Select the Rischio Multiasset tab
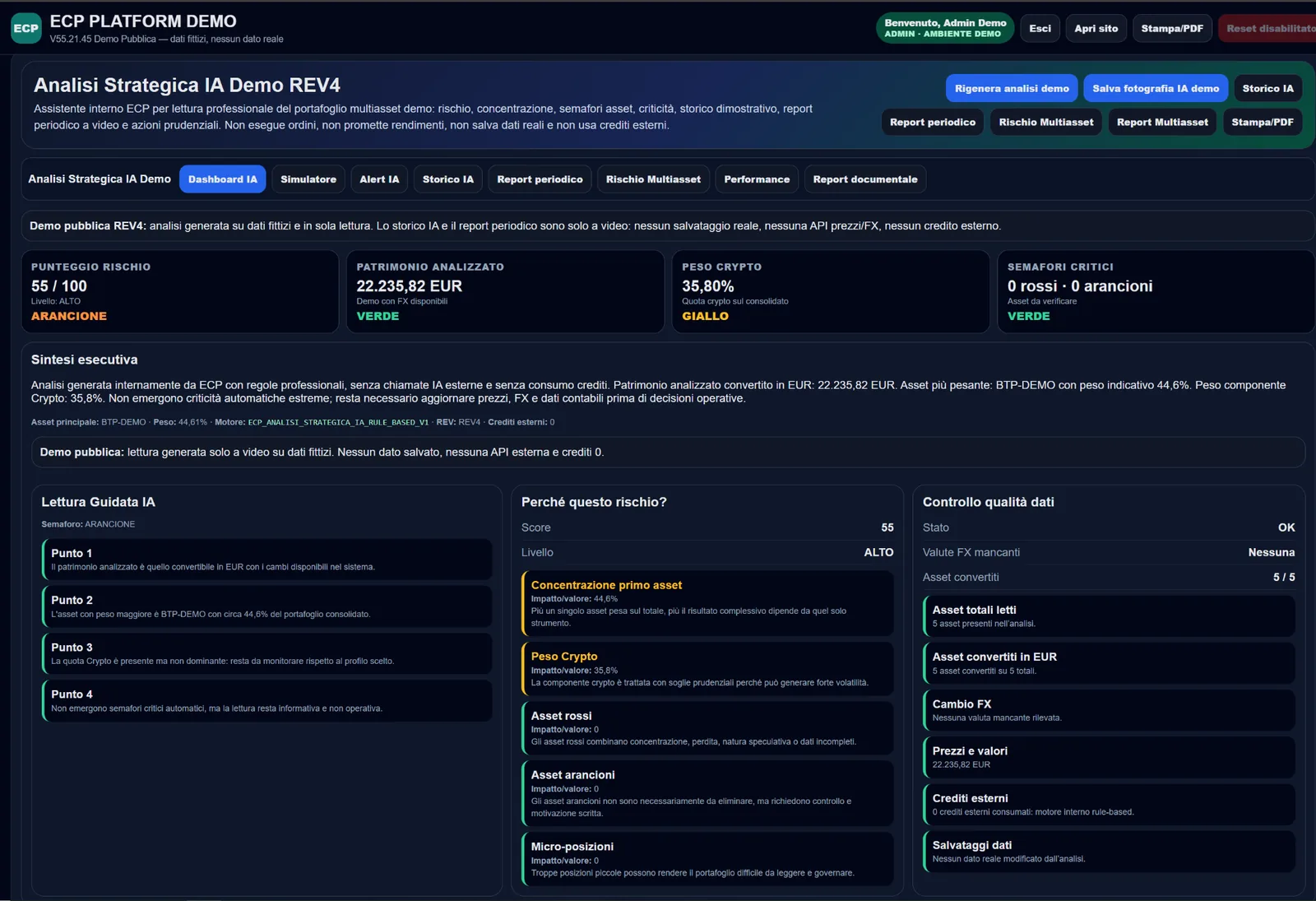Image resolution: width=1316 pixels, height=901 pixels. 653,179
